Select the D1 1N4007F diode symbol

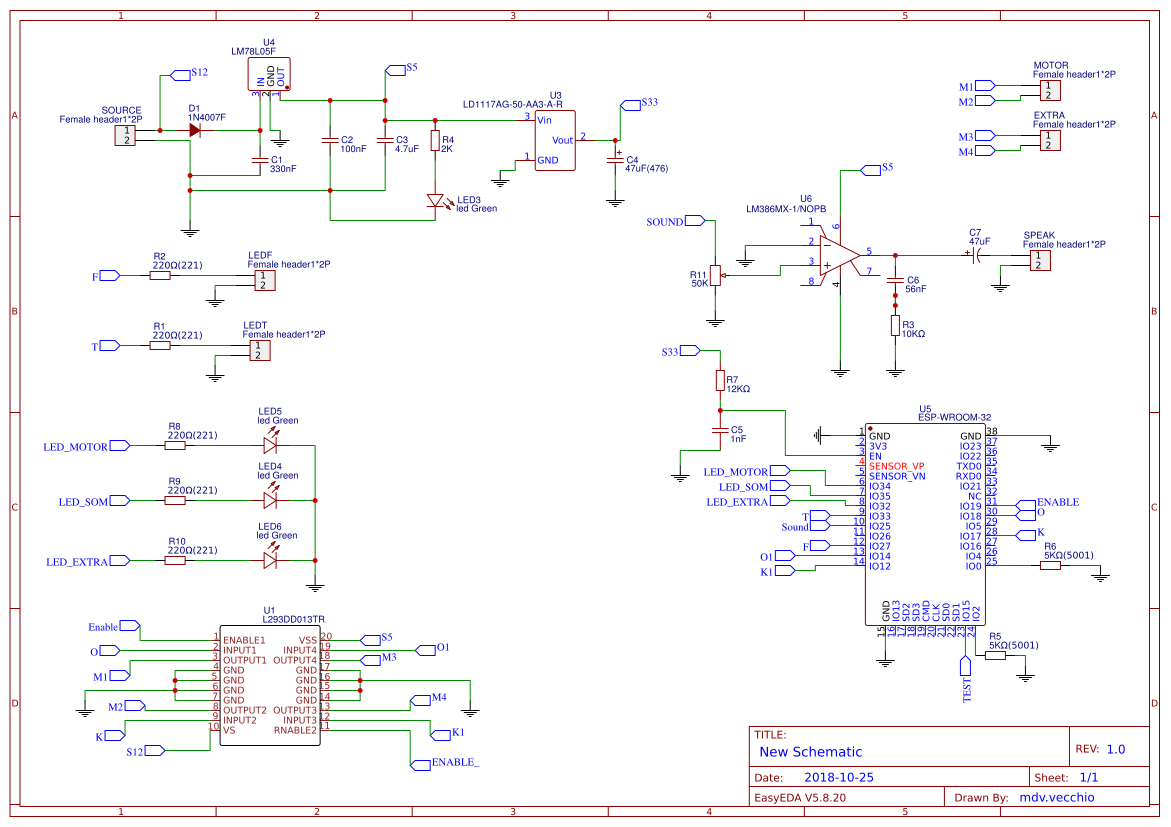click(196, 131)
